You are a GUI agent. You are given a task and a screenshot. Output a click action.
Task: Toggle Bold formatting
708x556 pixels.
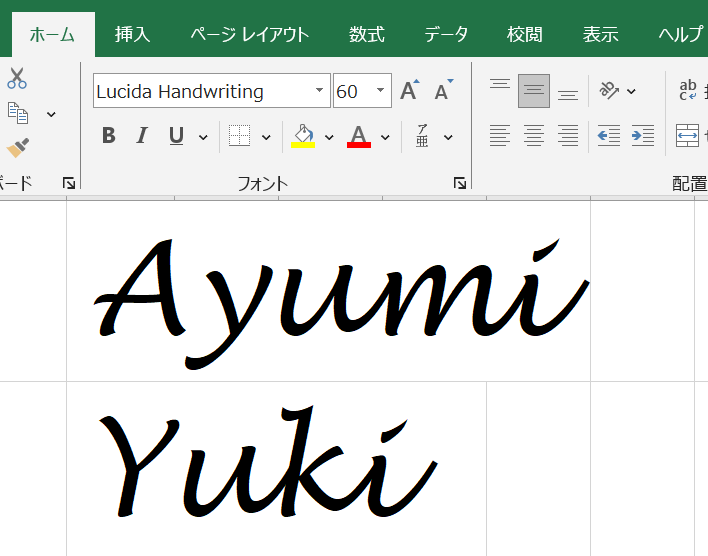[109, 136]
